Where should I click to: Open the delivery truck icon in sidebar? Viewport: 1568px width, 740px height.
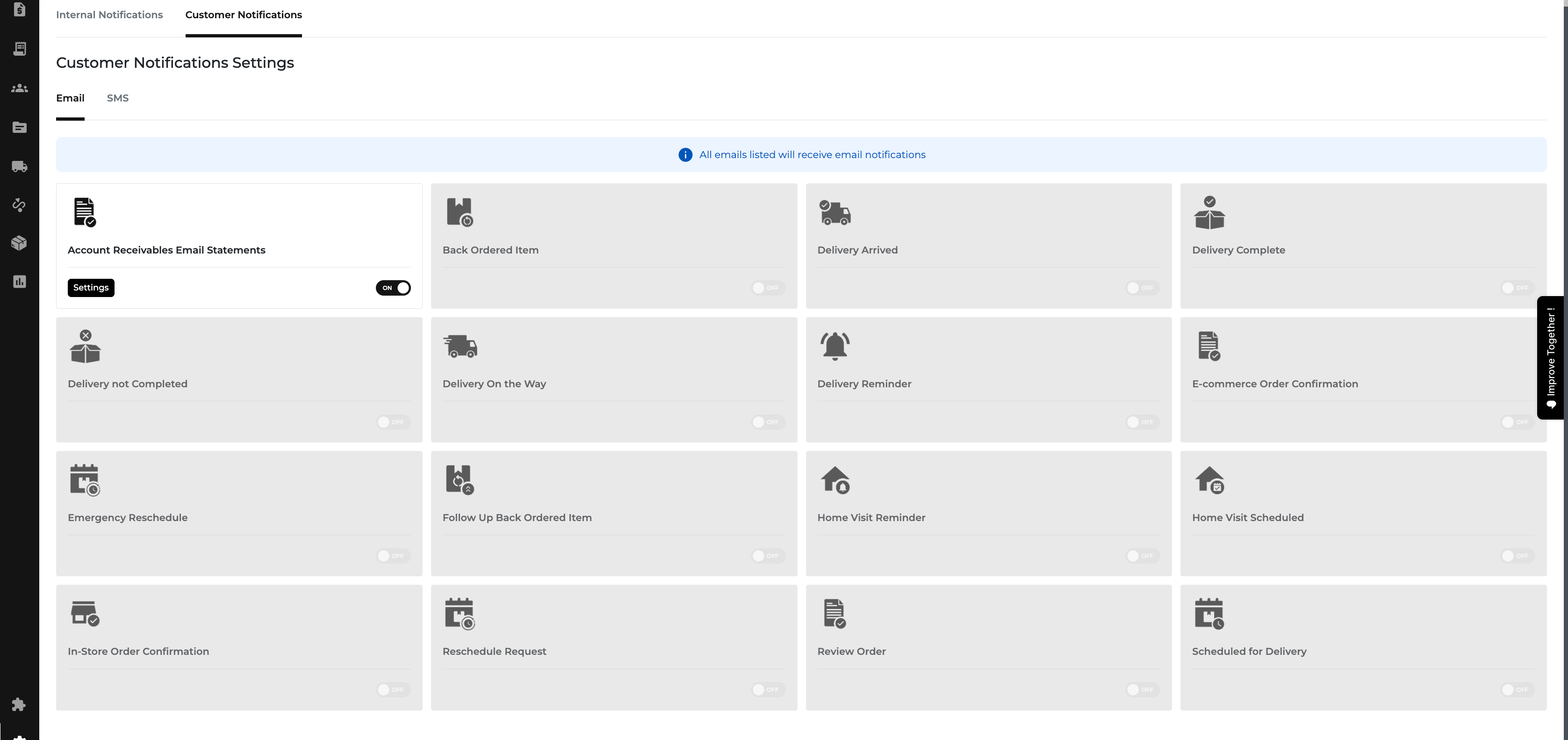pos(20,166)
